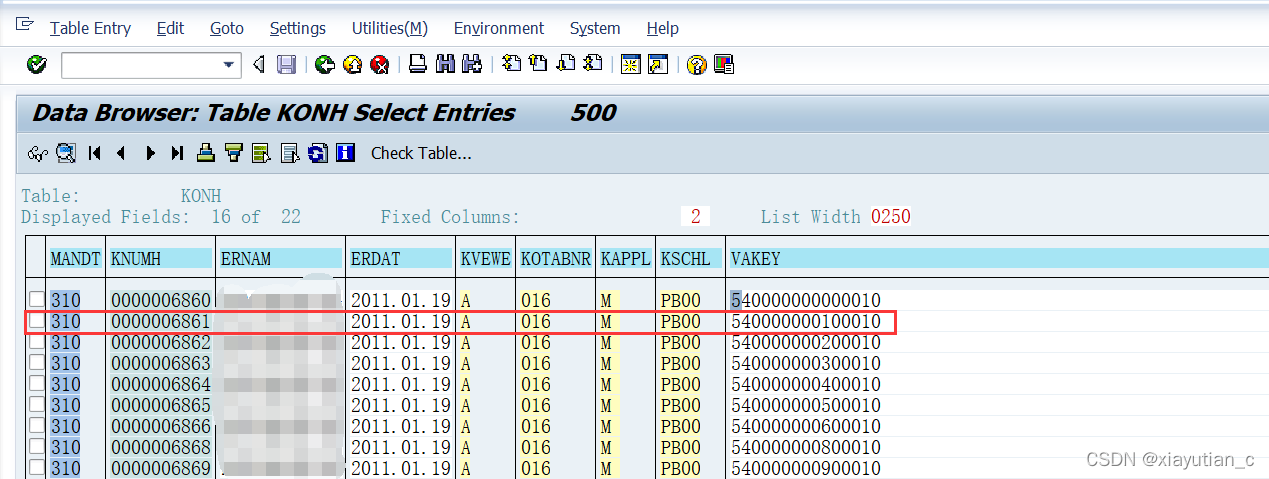The width and height of the screenshot is (1269, 479).
Task: Select KNUMH cell 0000006864
Action: [x=161, y=384]
